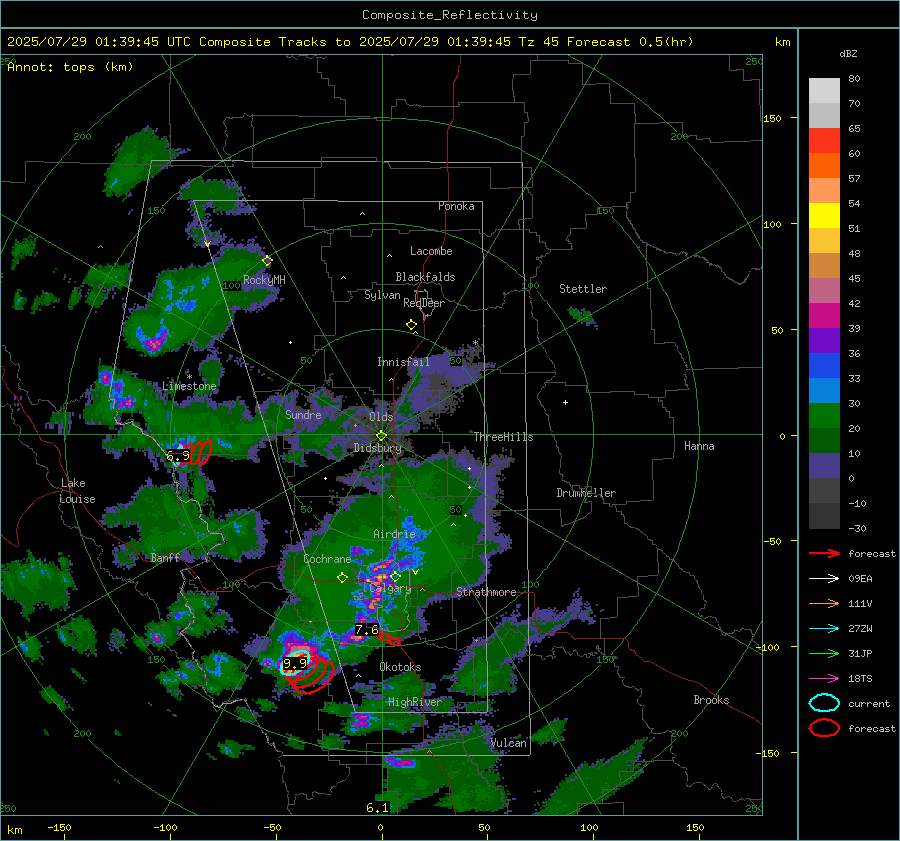Click the Lacombe city label

431,251
